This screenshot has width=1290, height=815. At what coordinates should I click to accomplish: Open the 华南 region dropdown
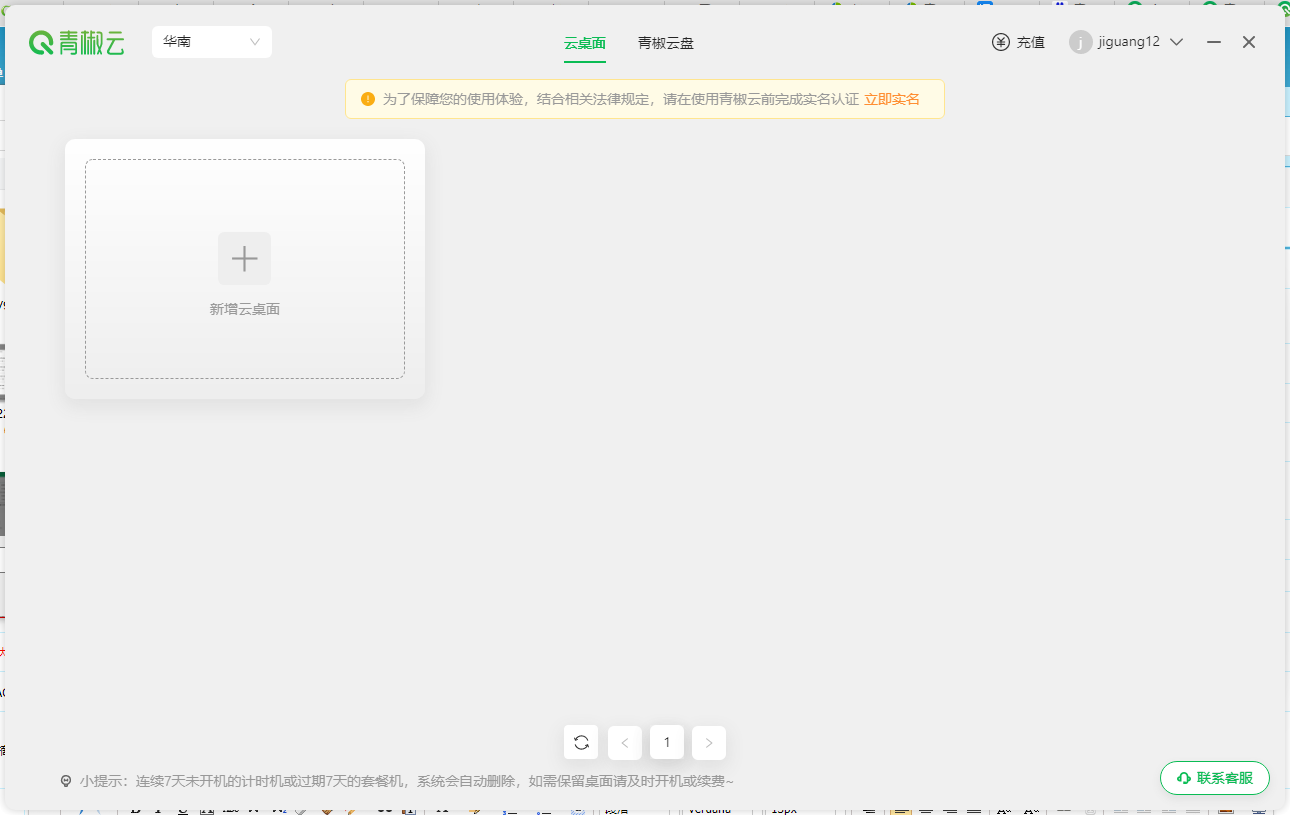click(212, 42)
